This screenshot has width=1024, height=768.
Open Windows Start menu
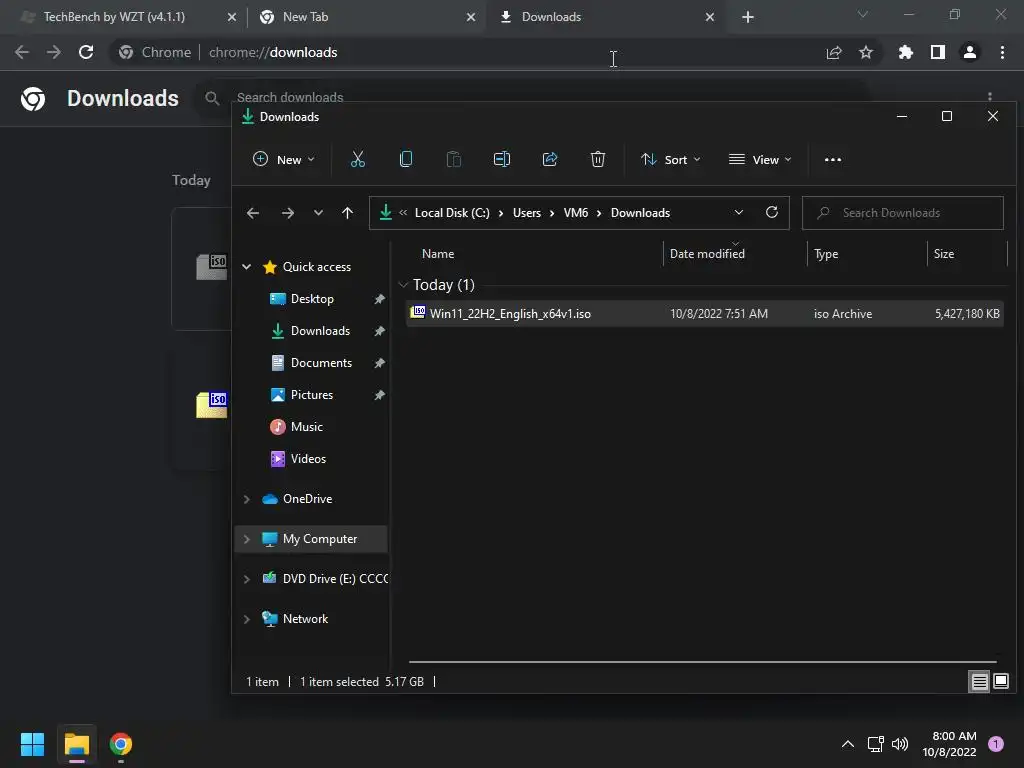pos(32,744)
